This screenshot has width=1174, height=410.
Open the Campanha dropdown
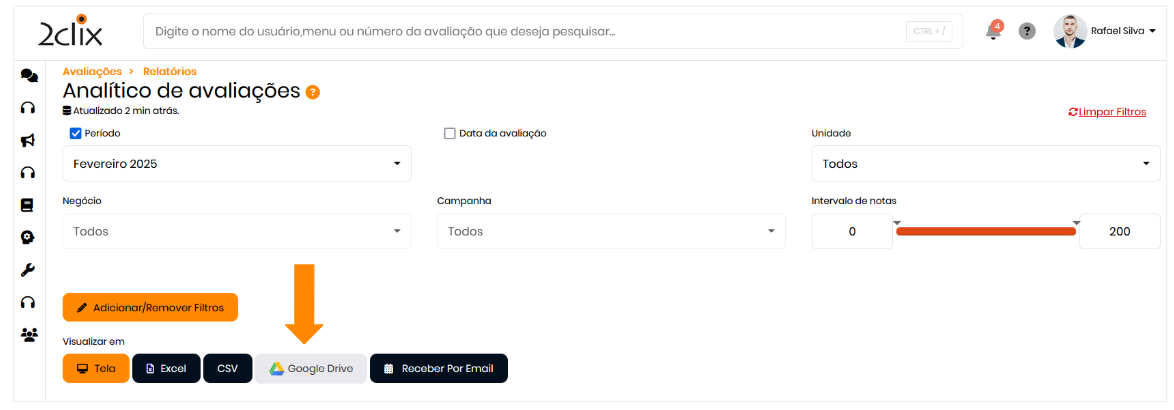pos(611,231)
